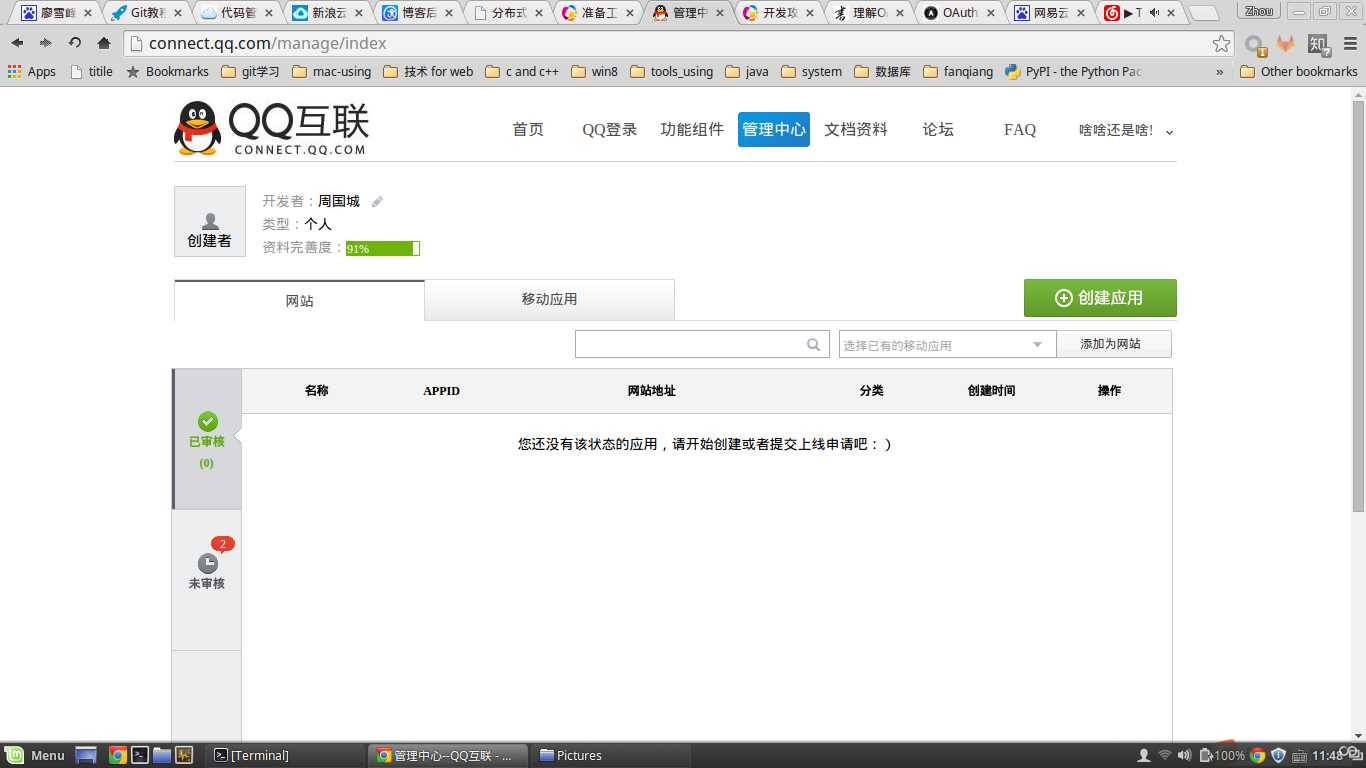Open Linux Mint Menu button
This screenshot has height=768, width=1366.
(x=35, y=755)
